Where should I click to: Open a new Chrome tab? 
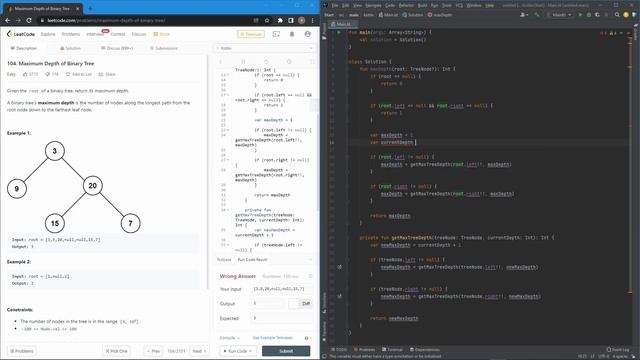tap(90, 8)
